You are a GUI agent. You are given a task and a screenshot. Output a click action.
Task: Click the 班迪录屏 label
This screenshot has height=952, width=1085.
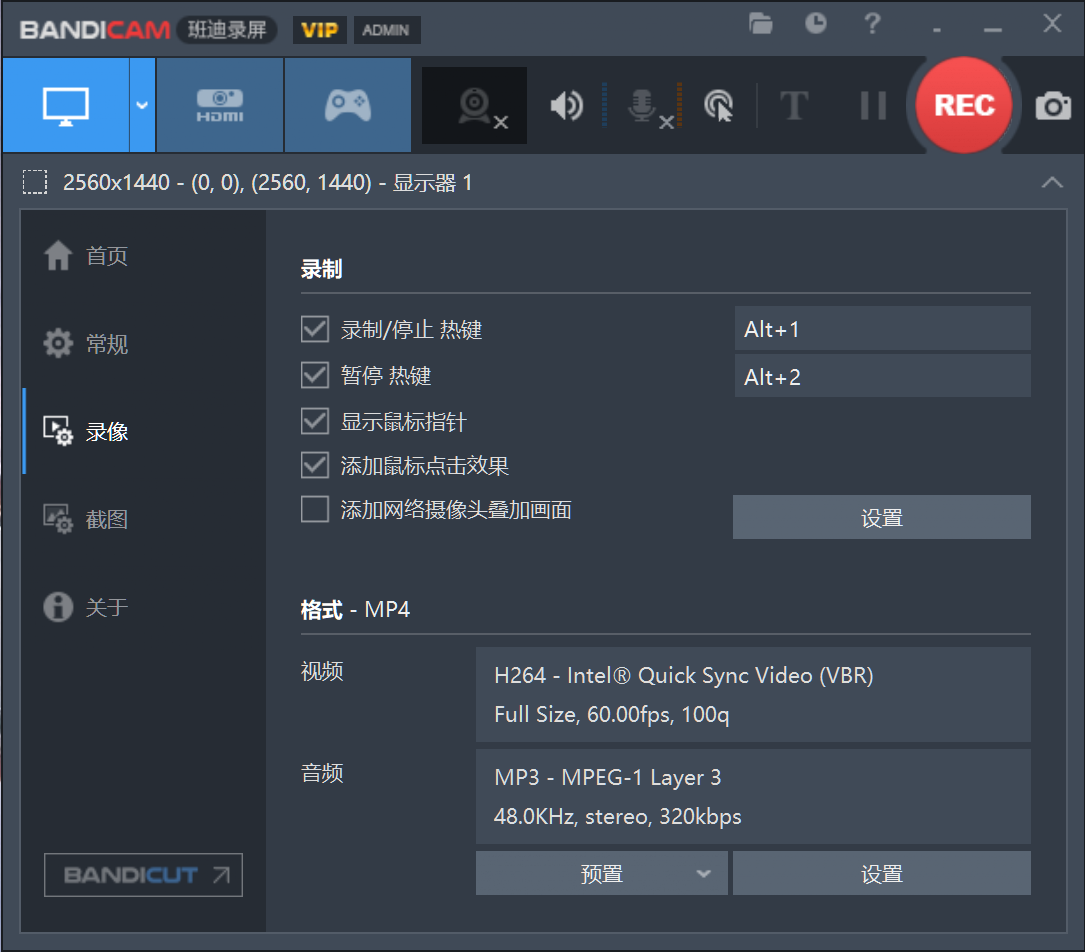pyautogui.click(x=227, y=30)
